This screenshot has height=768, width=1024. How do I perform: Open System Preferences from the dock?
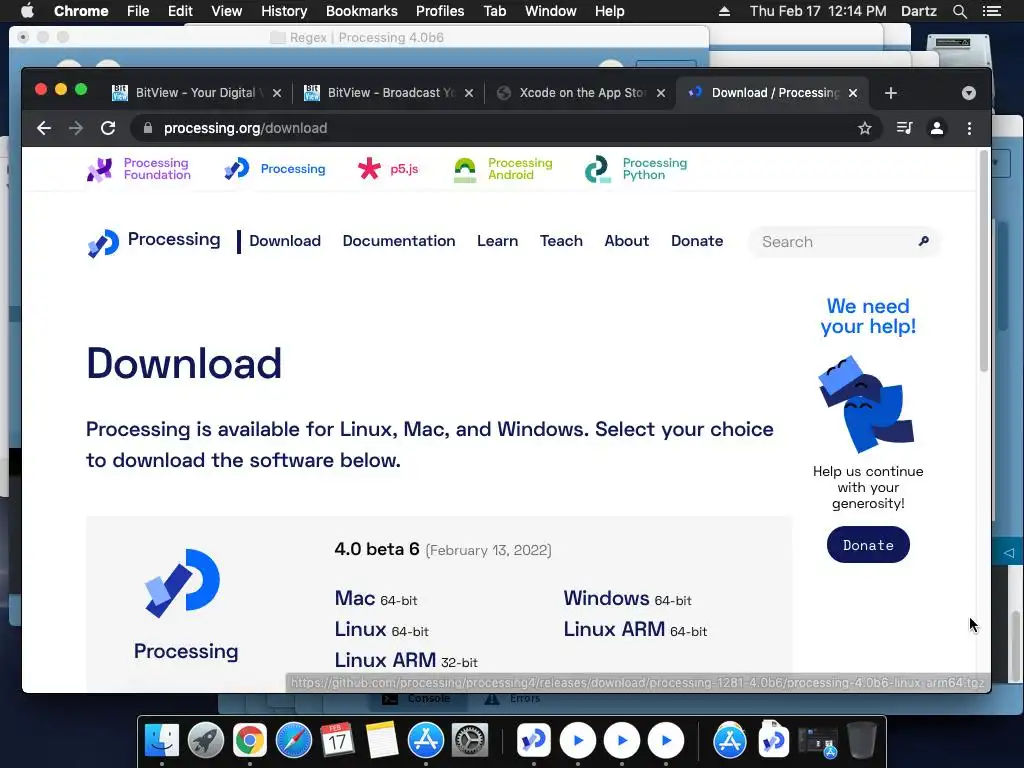tap(470, 741)
